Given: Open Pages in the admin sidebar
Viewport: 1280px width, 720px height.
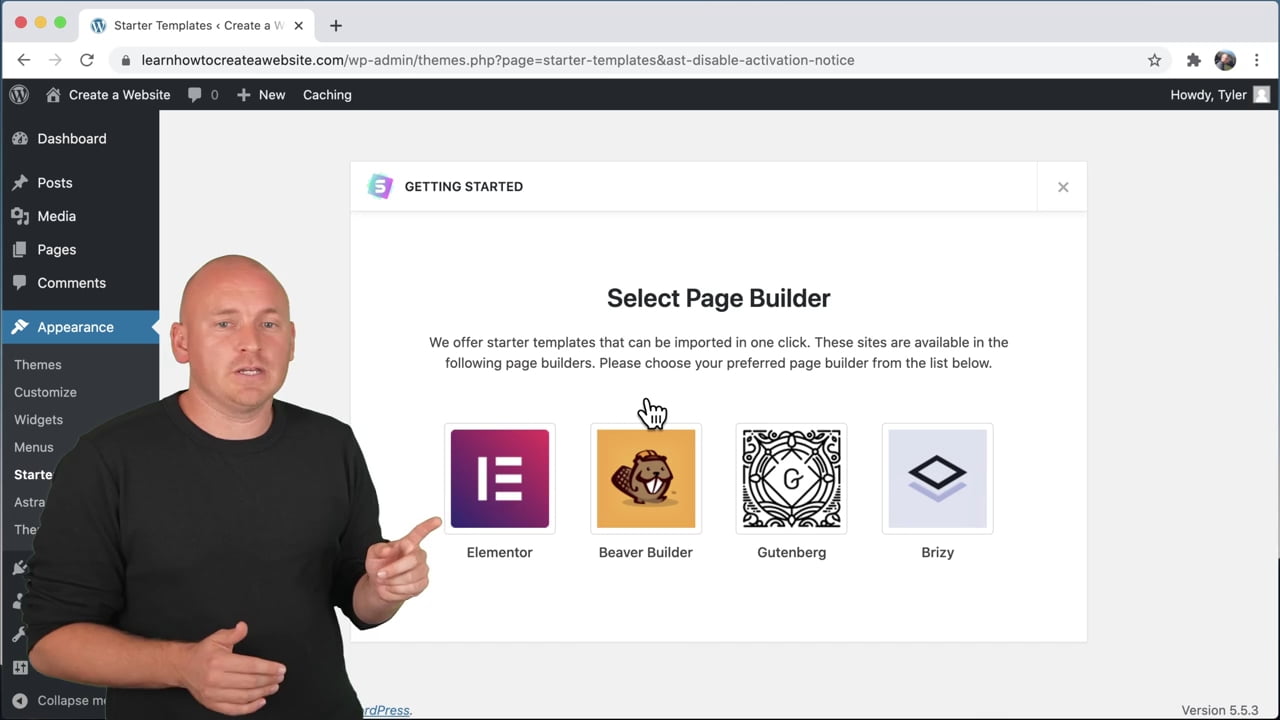Looking at the screenshot, I should (x=80, y=250).
